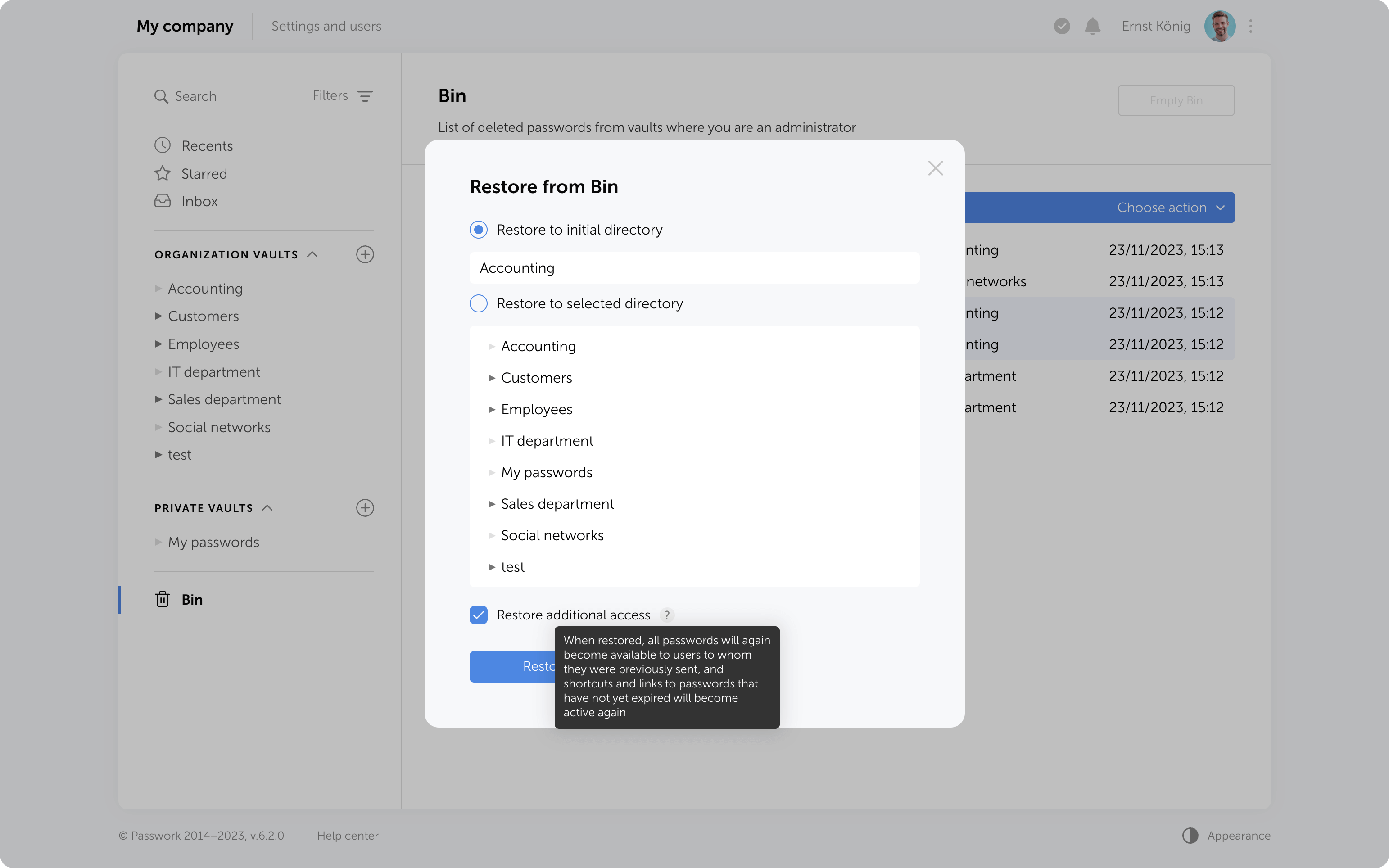Click the question mark help icon
Screen dimensions: 1389x868
click(666, 615)
